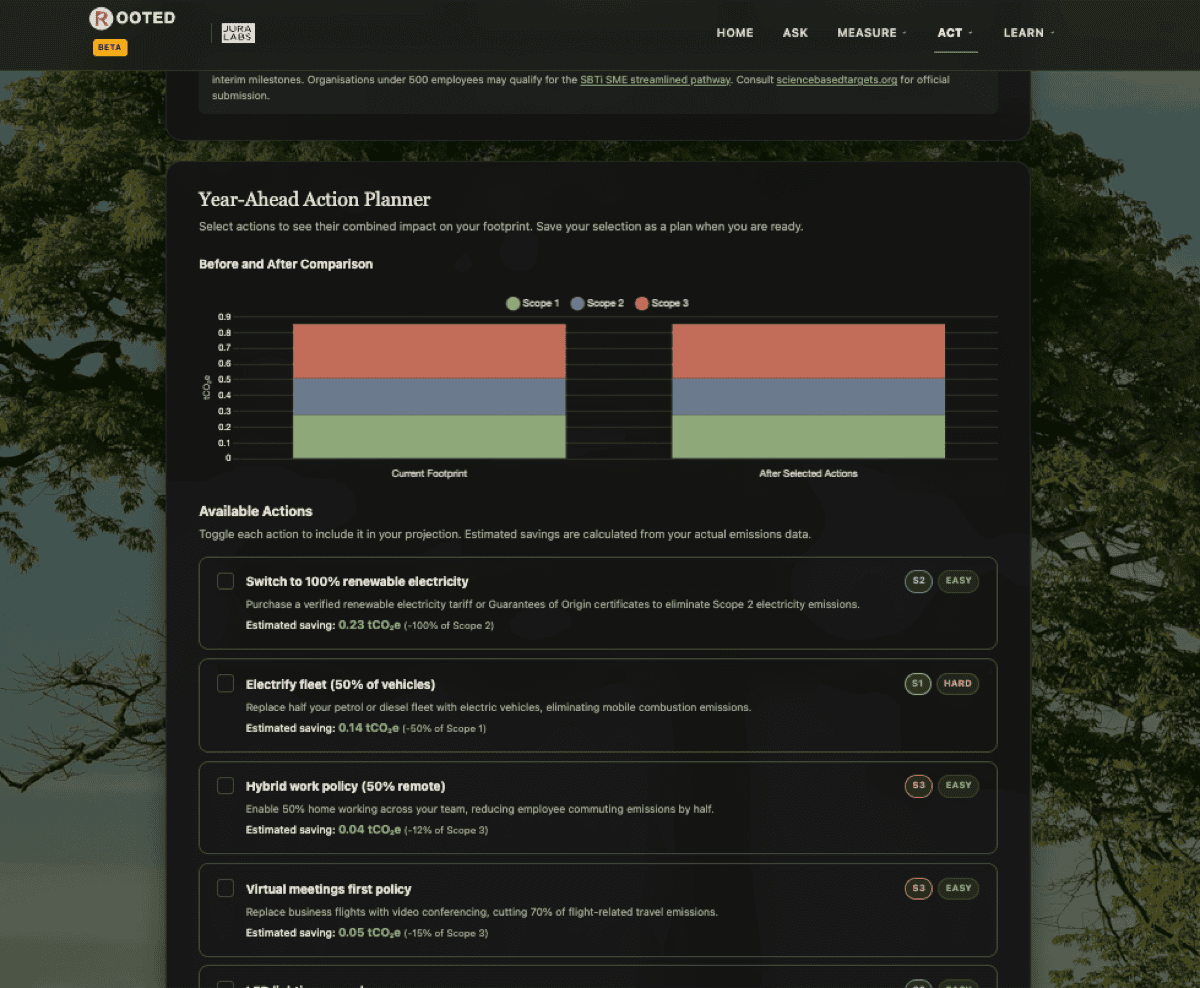This screenshot has height=988, width=1200.
Task: Click the S2 scope badge on renewable electricity action
Action: pos(918,581)
